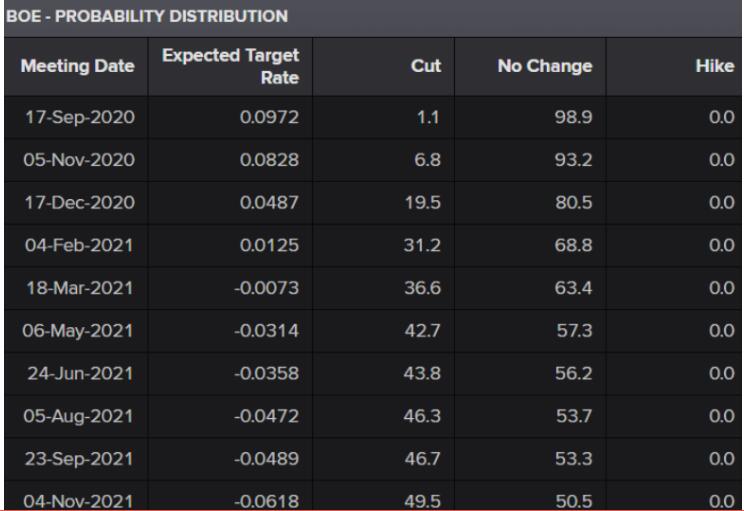Click the expected rate value -0.0618
This screenshot has width=744, height=511.
pos(267,501)
